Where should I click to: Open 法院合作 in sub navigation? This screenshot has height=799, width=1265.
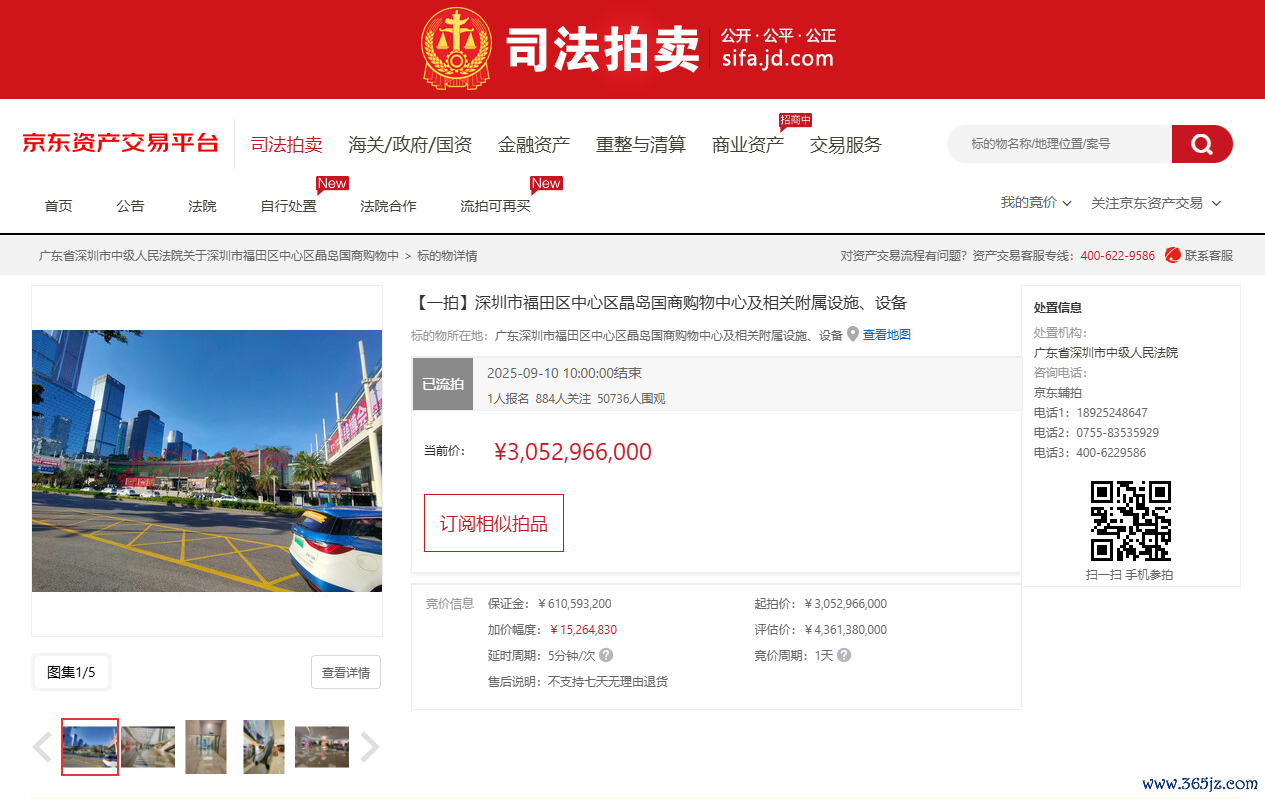coord(388,206)
